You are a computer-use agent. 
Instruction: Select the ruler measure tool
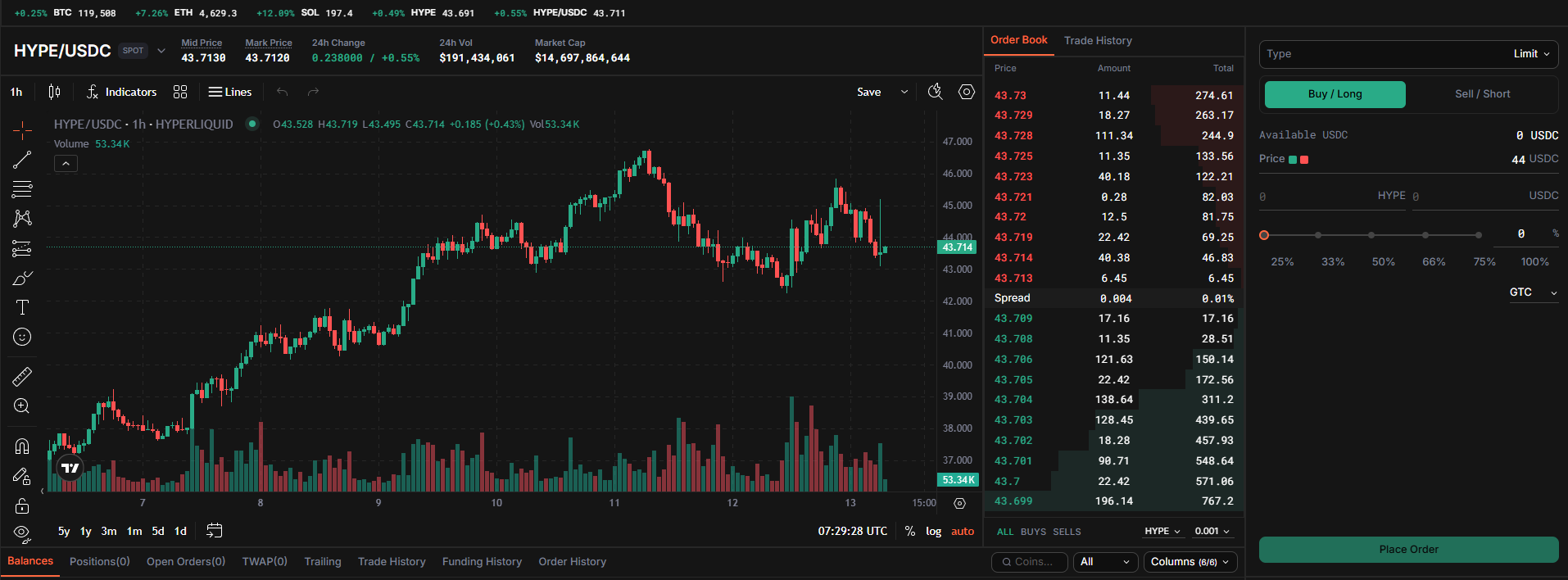22,377
